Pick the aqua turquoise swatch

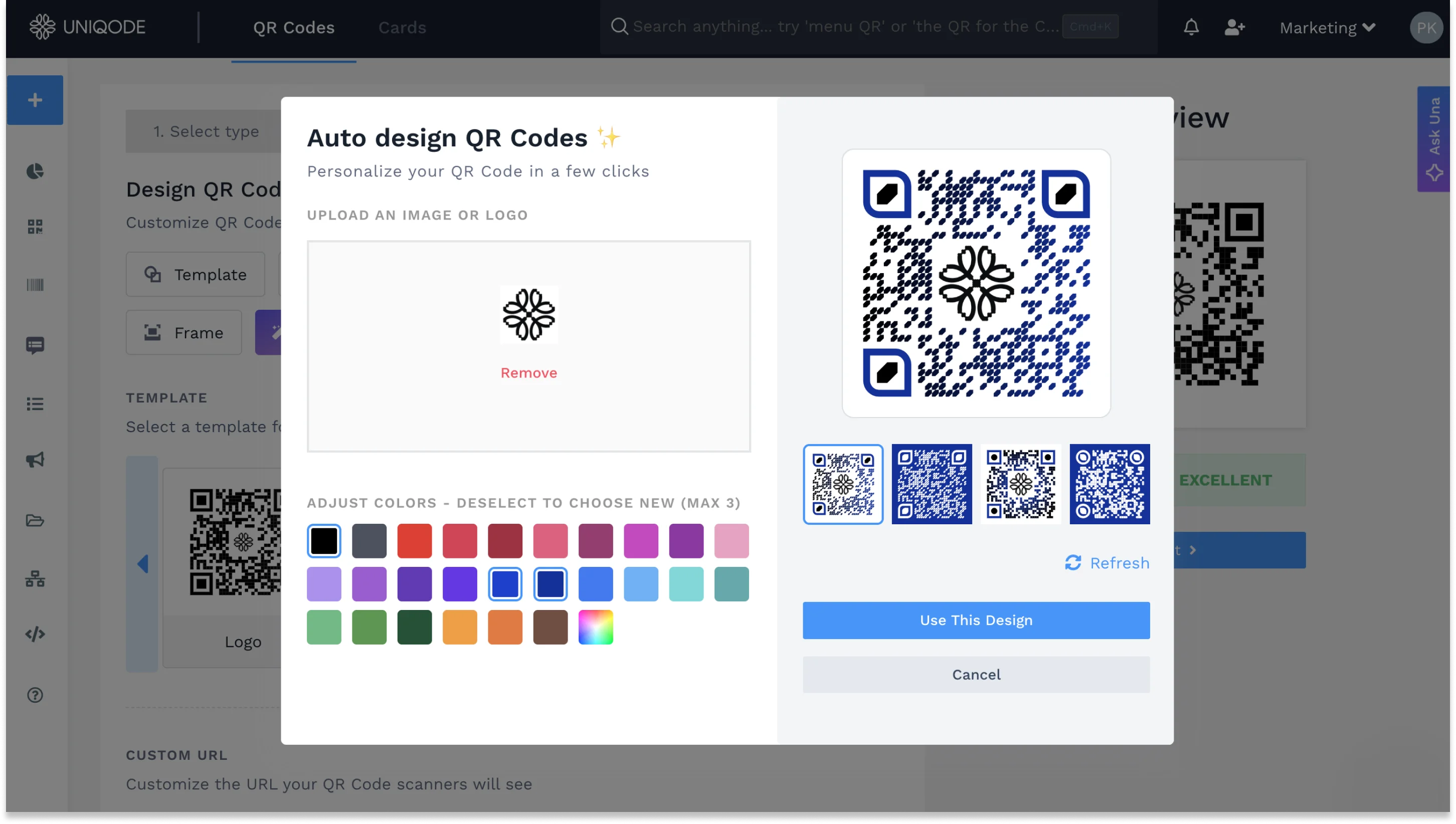click(686, 584)
